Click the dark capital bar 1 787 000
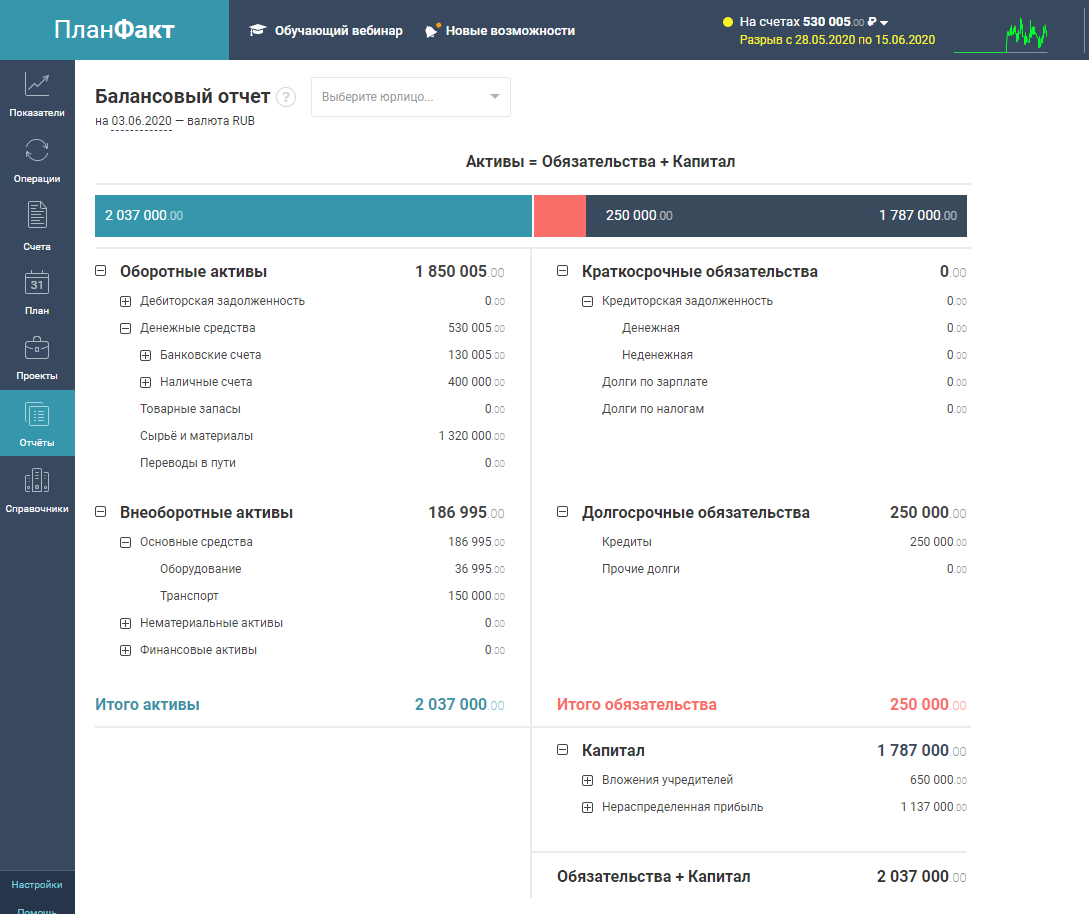The width and height of the screenshot is (1089, 914). point(776,216)
